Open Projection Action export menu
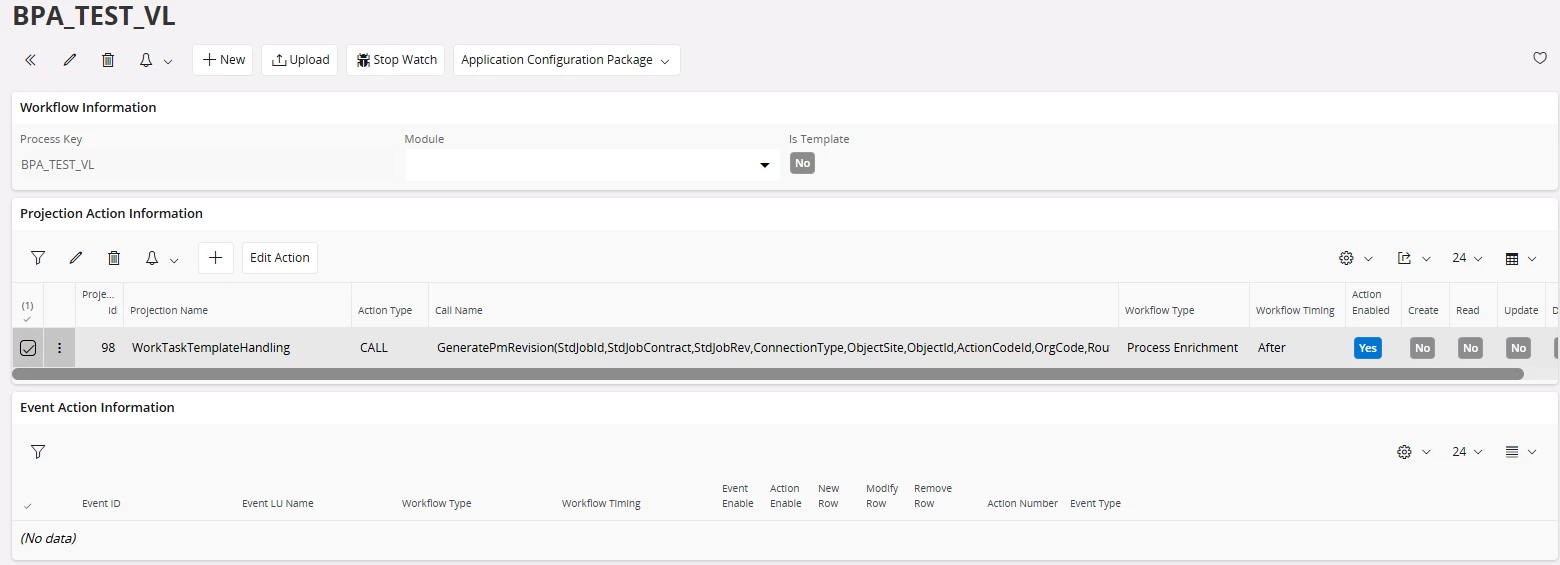Screen dimensions: 1560x565 pos(1414,258)
